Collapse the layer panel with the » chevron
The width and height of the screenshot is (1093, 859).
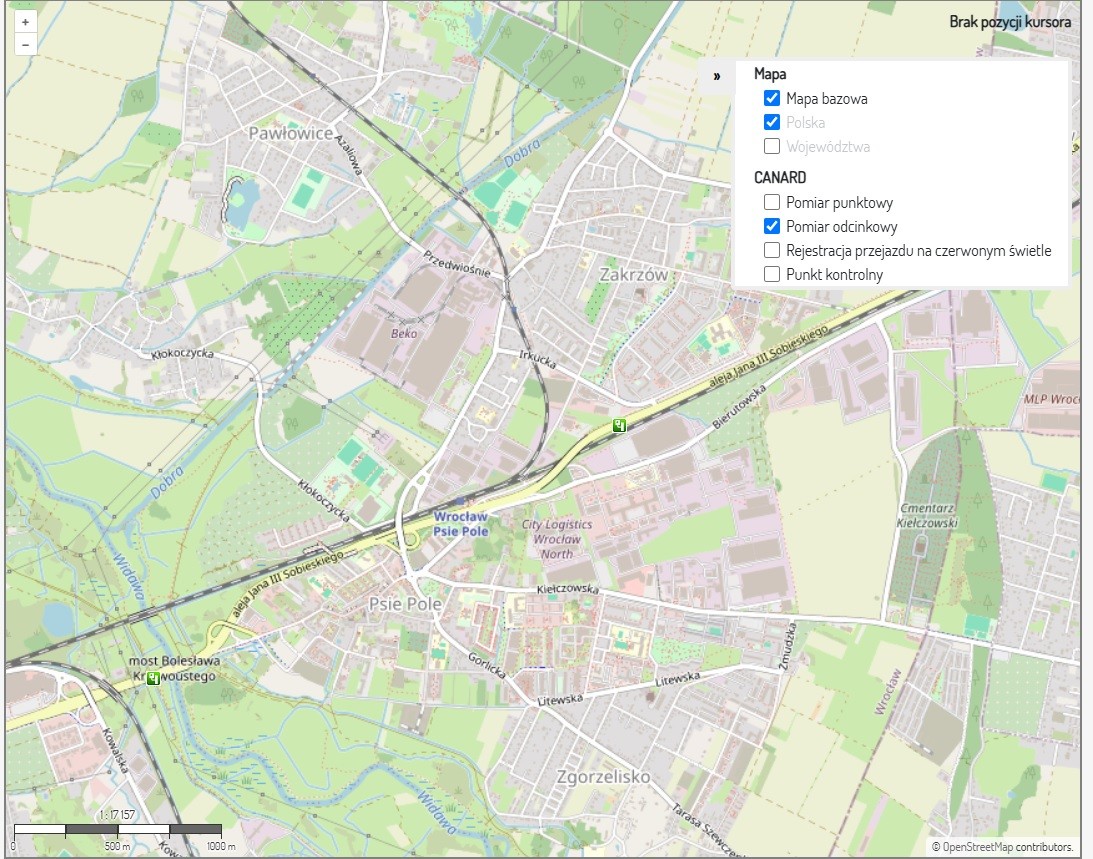(x=715, y=74)
